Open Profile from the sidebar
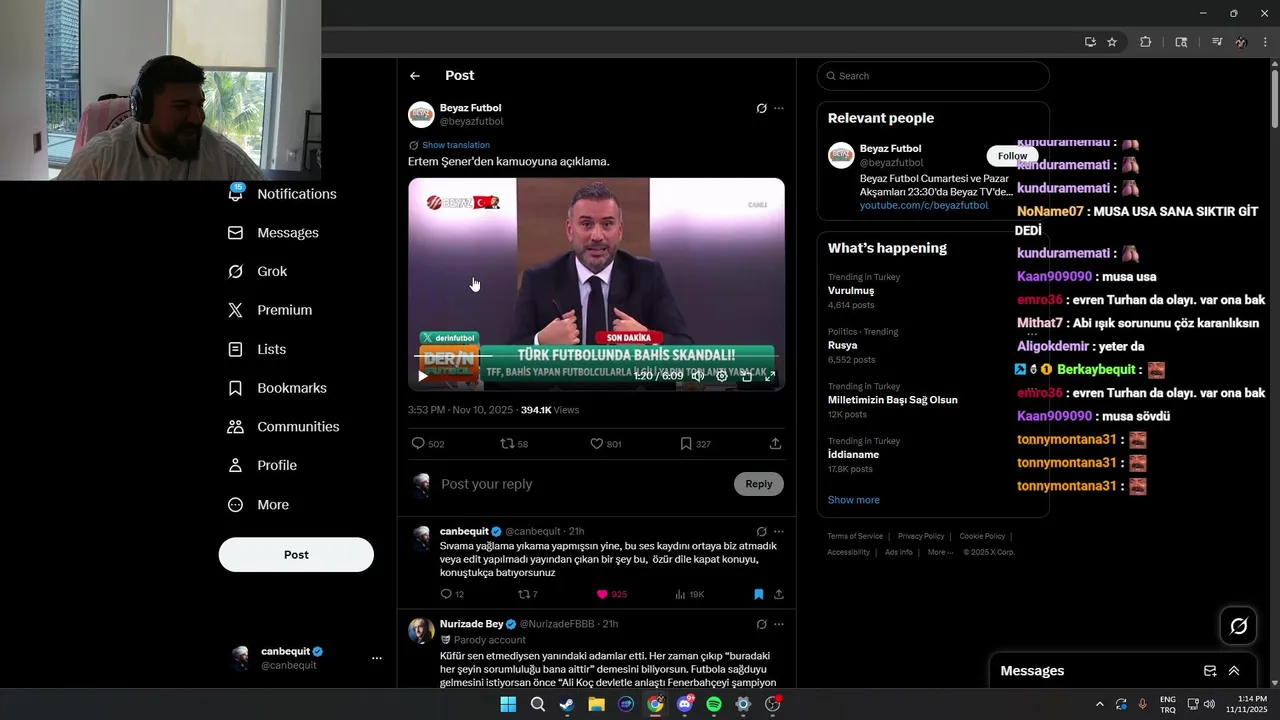 tap(262, 466)
